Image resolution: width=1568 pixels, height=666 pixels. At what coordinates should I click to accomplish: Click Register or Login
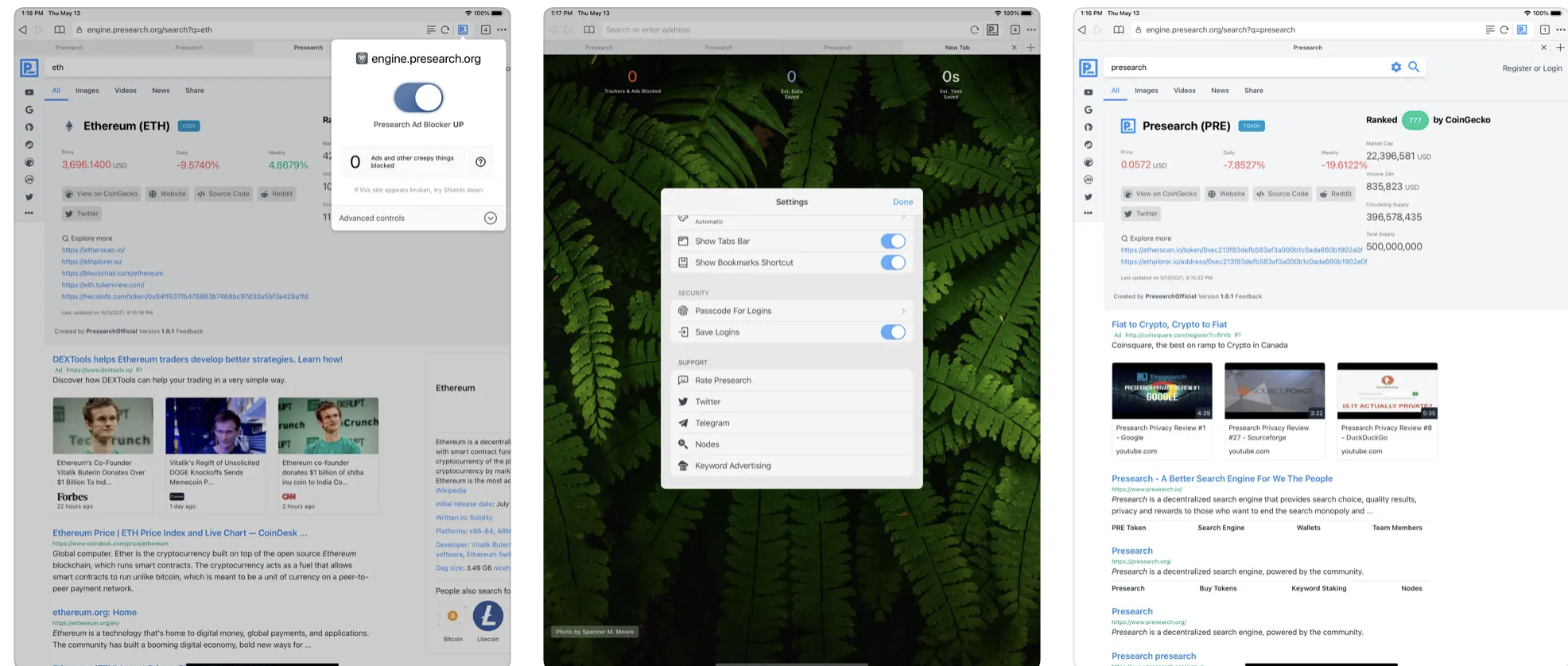click(1532, 68)
